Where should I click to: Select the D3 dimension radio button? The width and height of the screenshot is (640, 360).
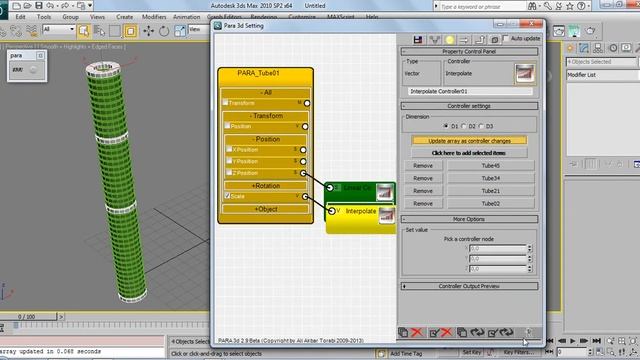[x=481, y=126]
